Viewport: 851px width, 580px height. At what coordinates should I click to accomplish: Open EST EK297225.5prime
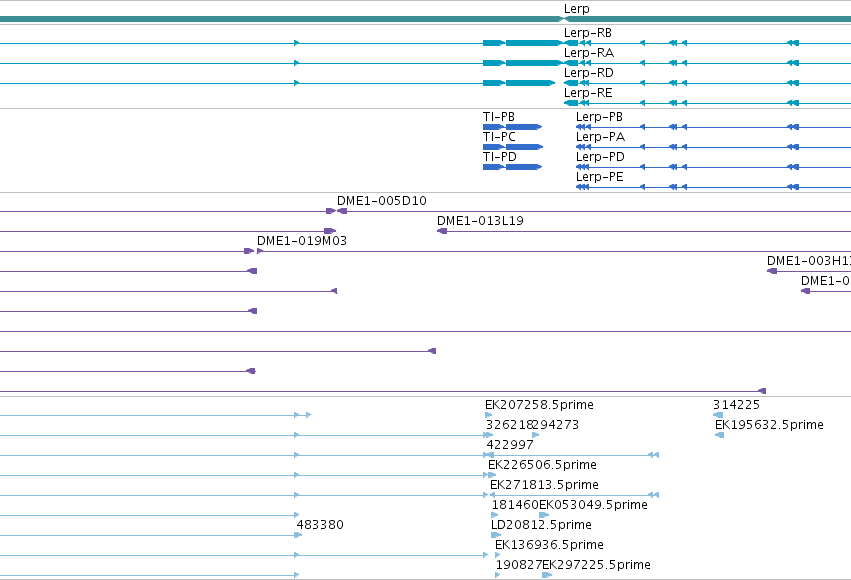click(x=596, y=565)
